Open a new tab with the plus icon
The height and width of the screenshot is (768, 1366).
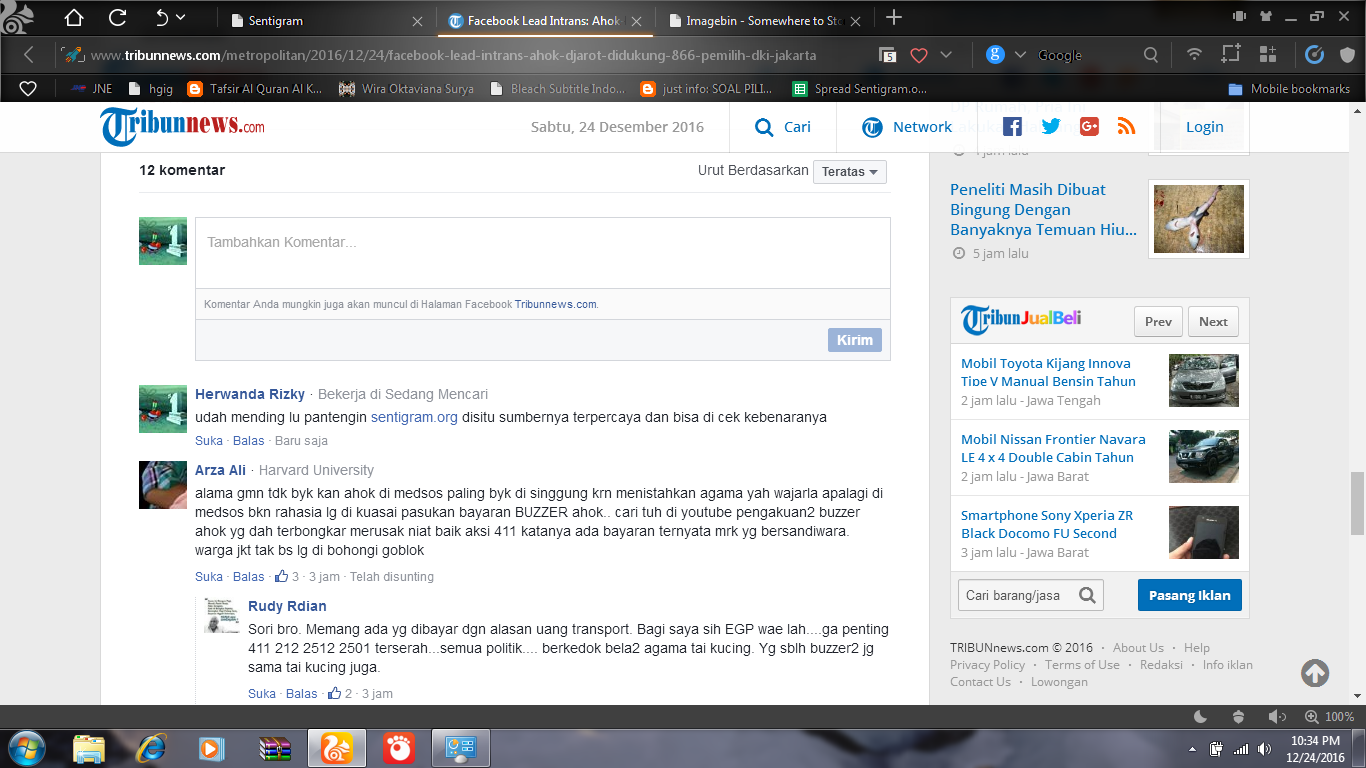[x=894, y=17]
